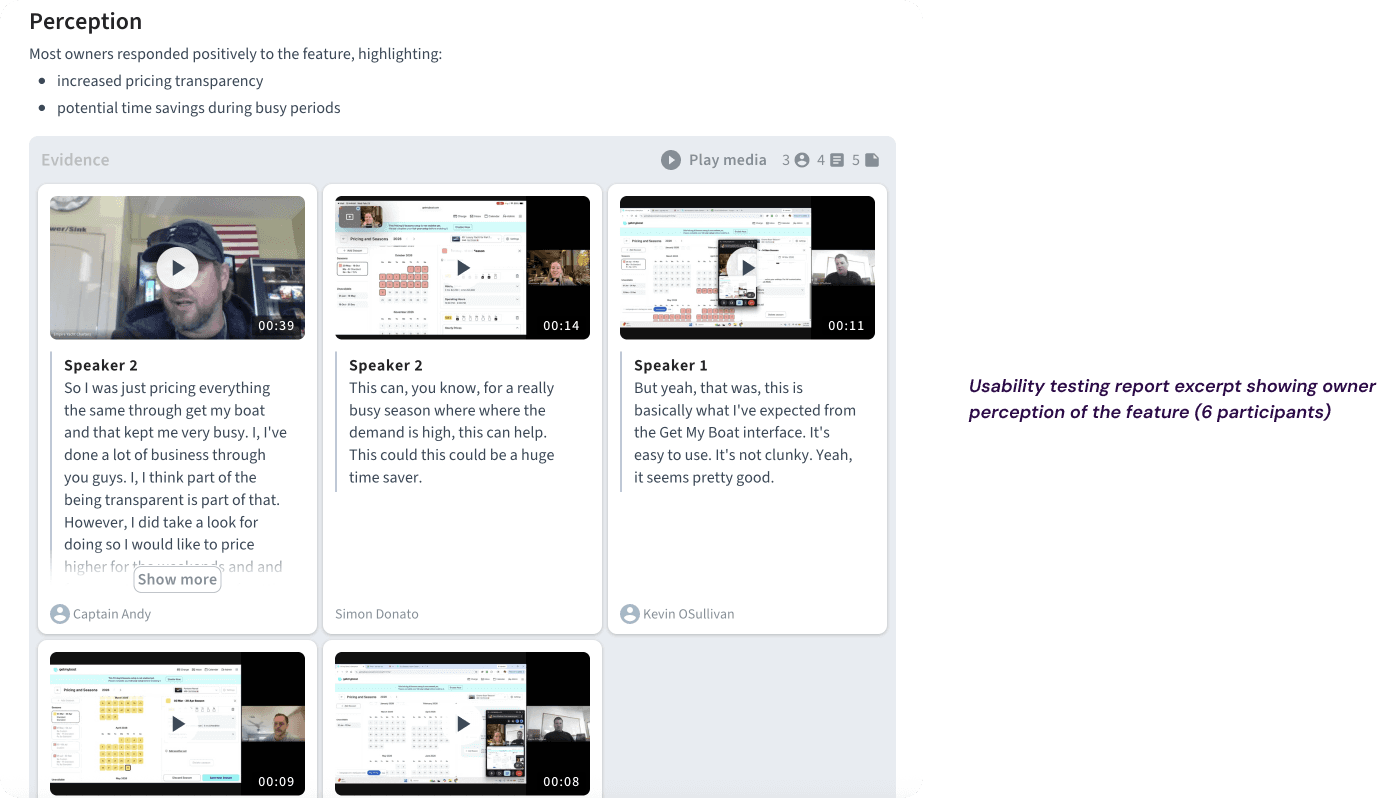Select bullet 'potential time savings during busy periods'
This screenshot has width=1387, height=798.
click(x=199, y=108)
